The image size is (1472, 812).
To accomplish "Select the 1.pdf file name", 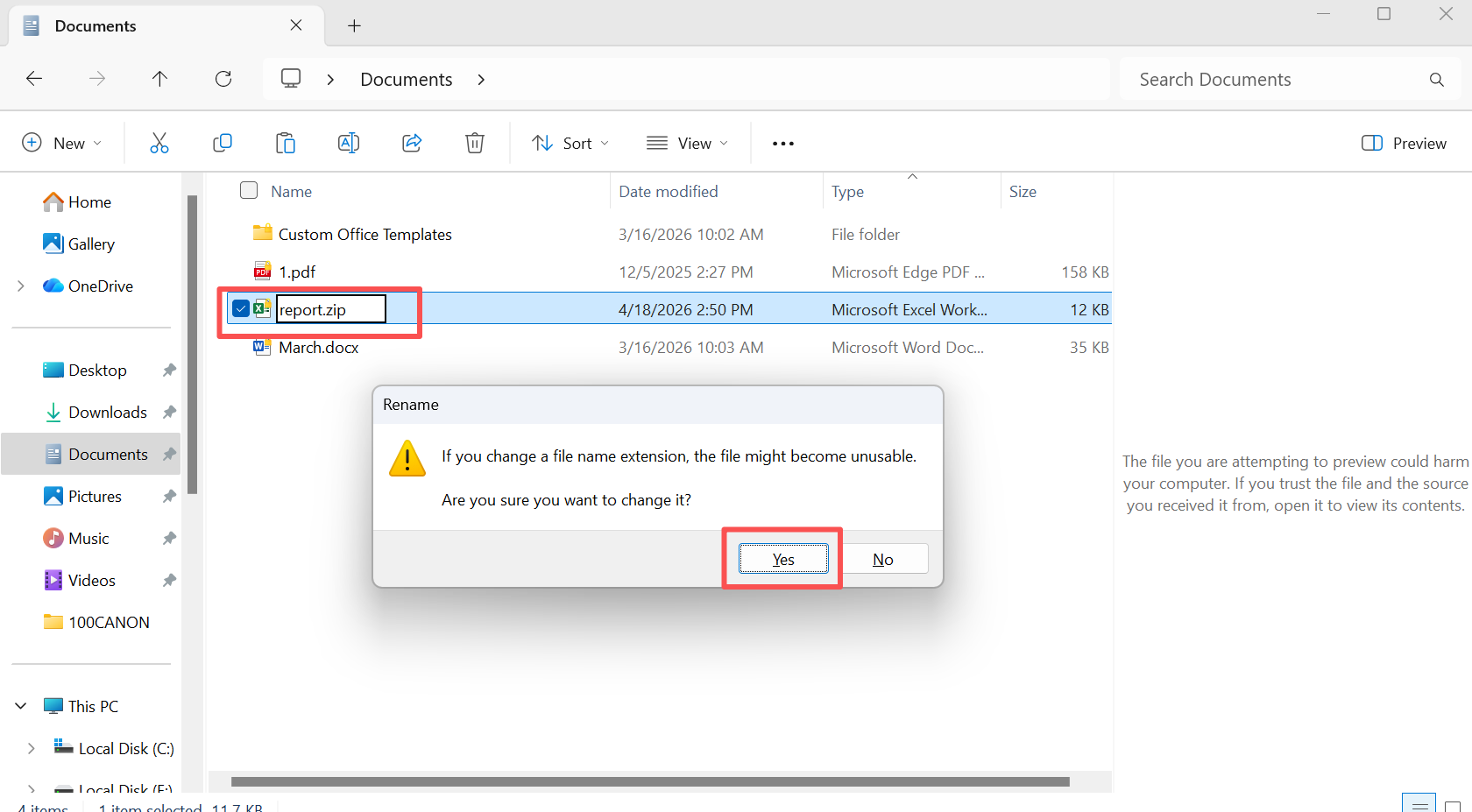I will [x=297, y=272].
